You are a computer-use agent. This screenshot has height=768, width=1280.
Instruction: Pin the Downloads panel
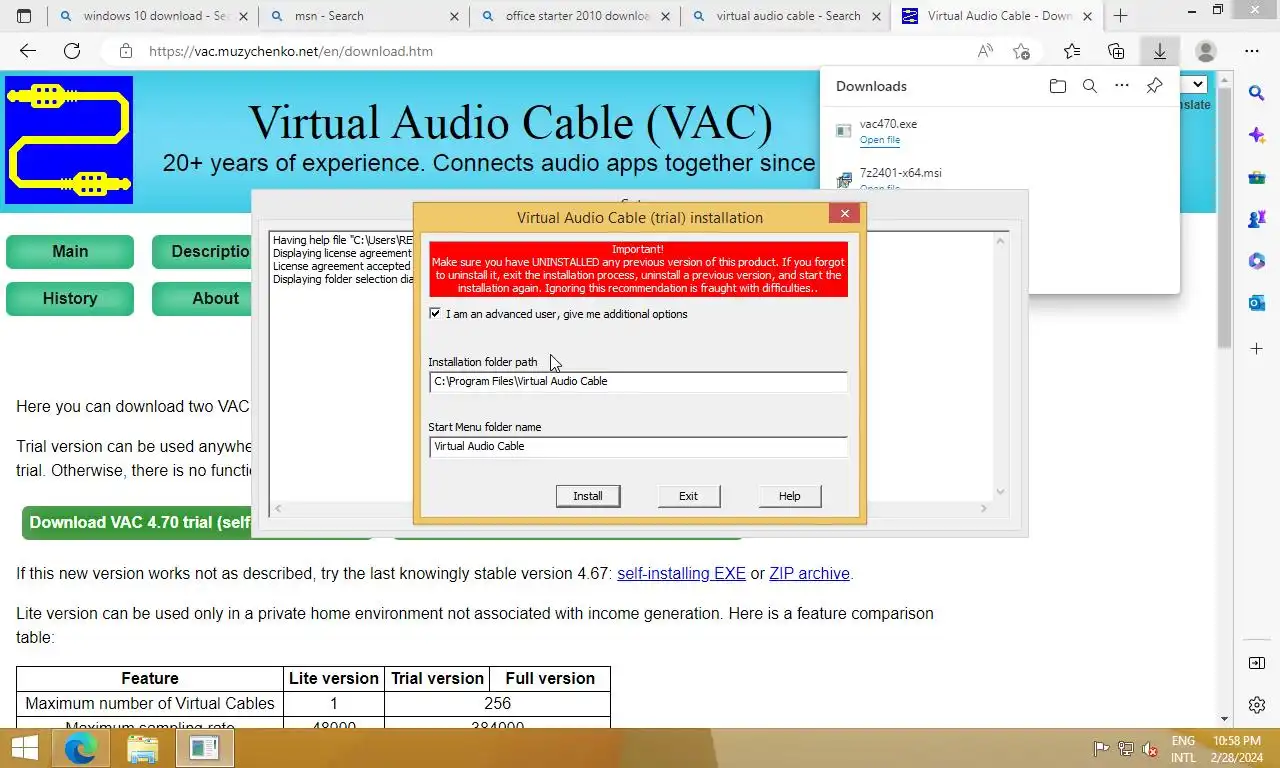point(1154,86)
